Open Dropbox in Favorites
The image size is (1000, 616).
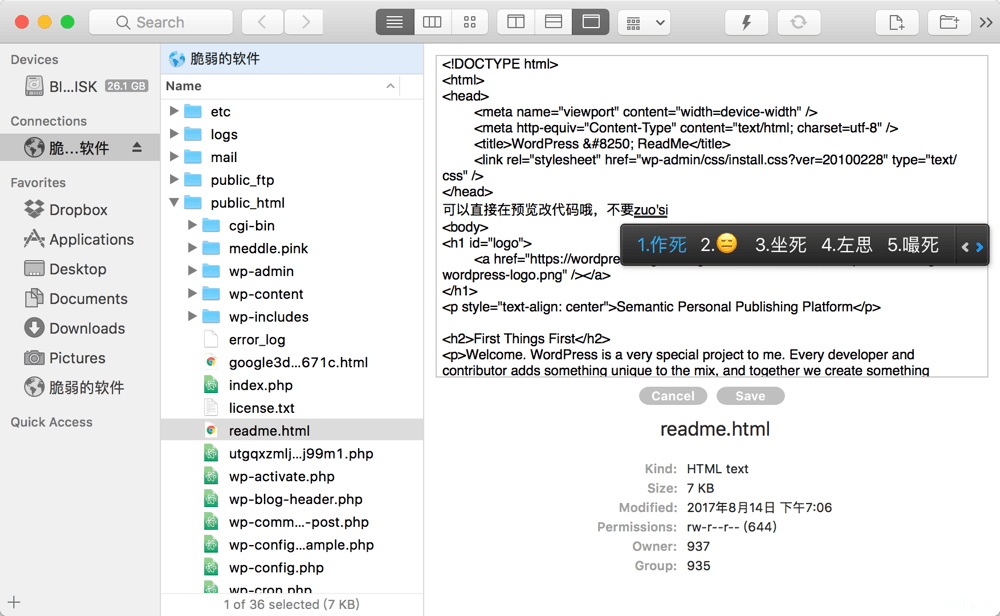(x=80, y=210)
